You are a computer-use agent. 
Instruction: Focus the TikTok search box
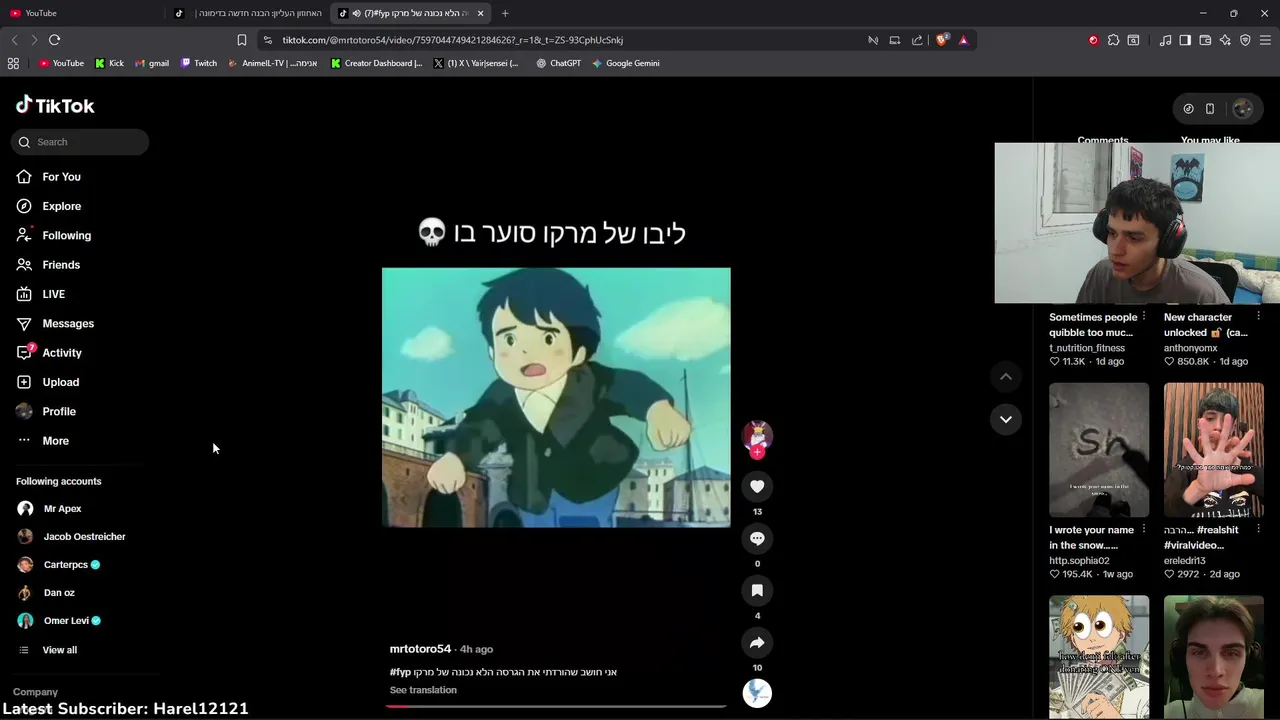[x=80, y=142]
